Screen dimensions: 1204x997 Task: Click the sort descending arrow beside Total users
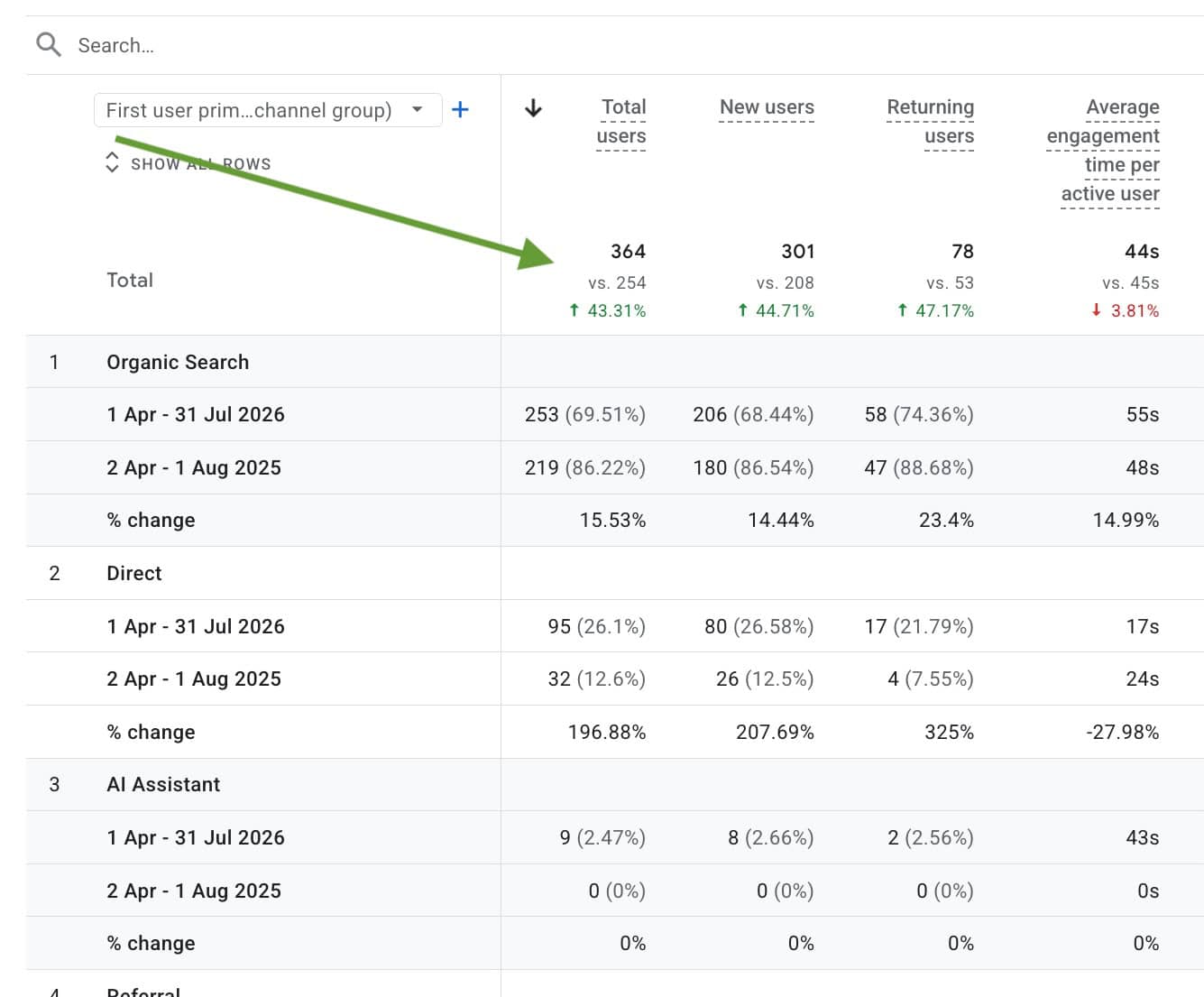click(x=533, y=108)
